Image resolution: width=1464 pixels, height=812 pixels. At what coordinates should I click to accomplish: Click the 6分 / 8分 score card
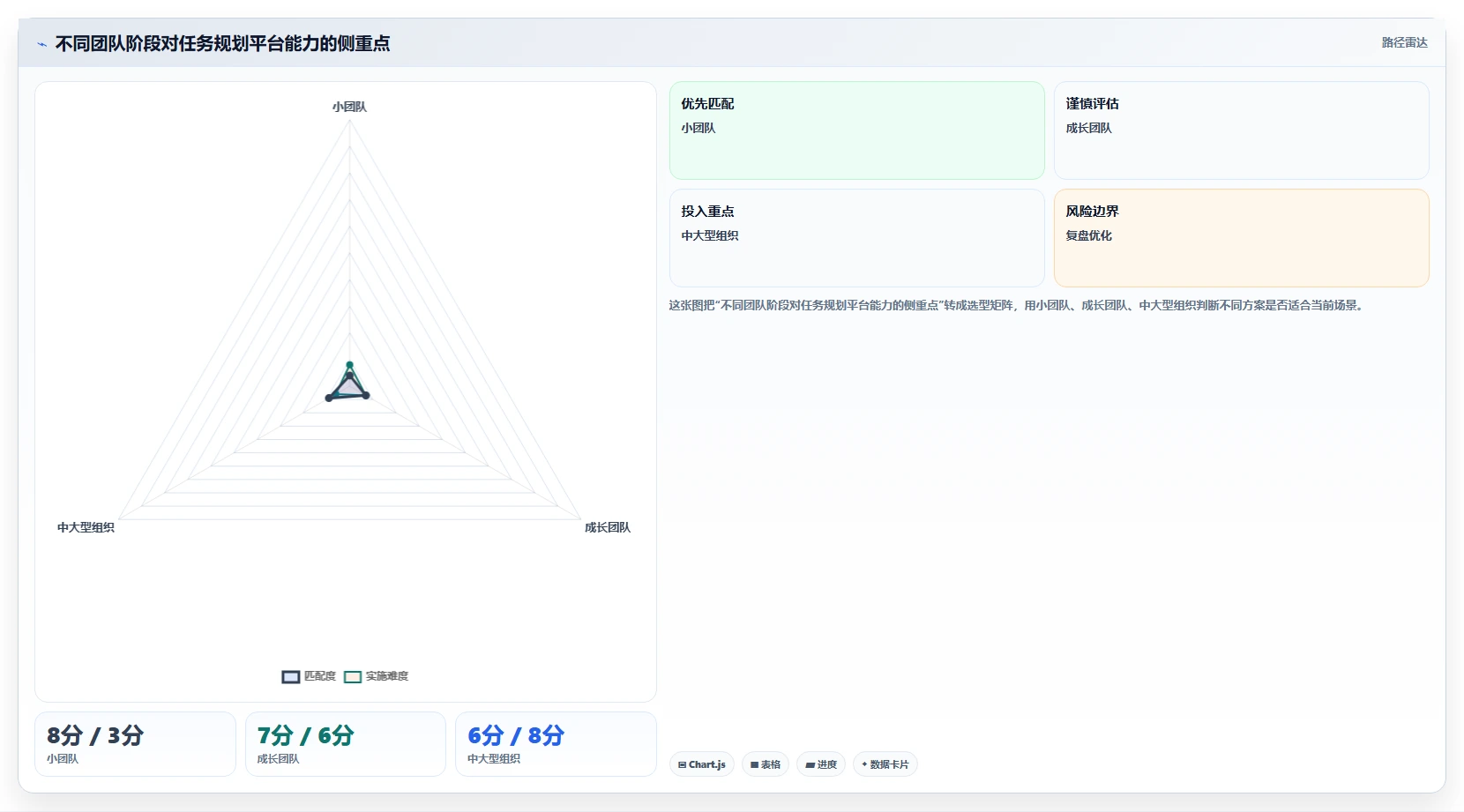coord(556,744)
